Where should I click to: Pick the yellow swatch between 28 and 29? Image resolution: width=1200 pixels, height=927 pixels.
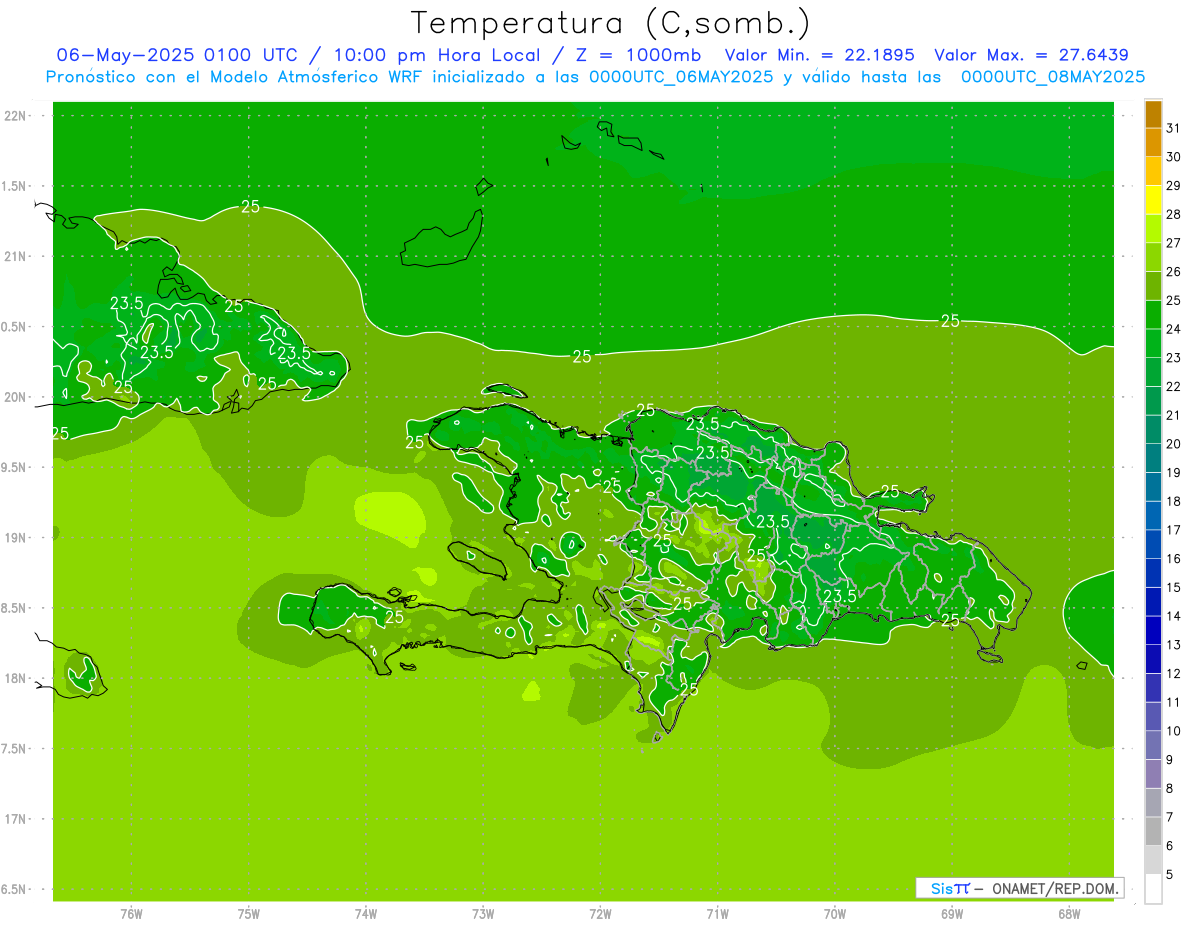click(x=1153, y=200)
